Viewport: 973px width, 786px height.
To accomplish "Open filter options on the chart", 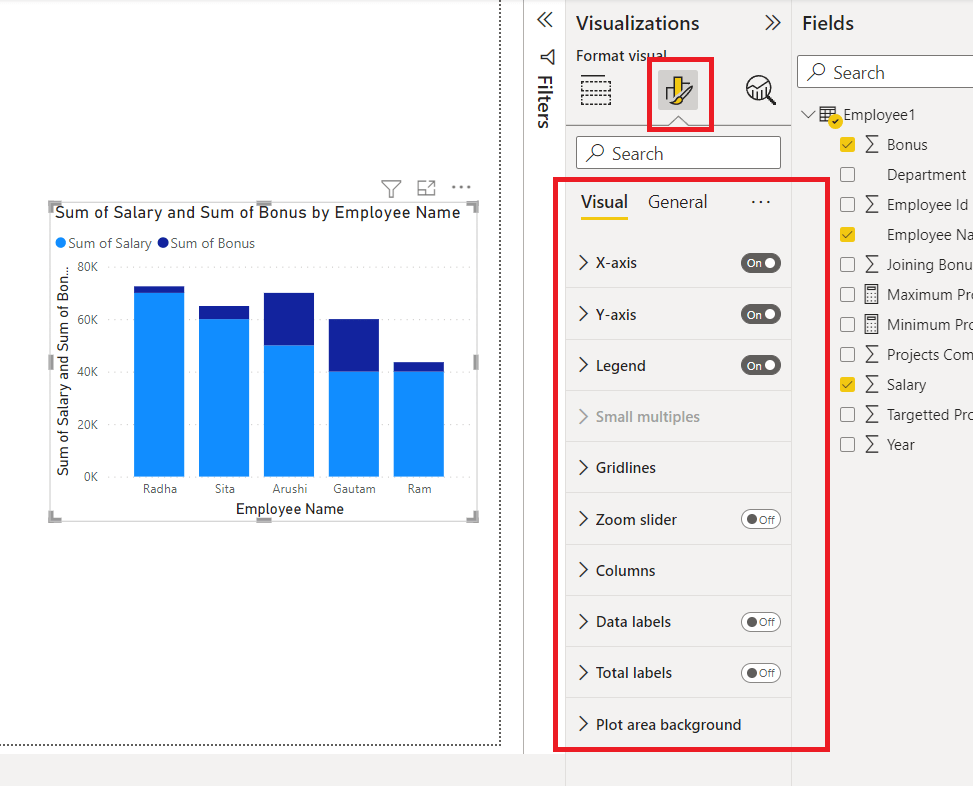I will pos(390,188).
